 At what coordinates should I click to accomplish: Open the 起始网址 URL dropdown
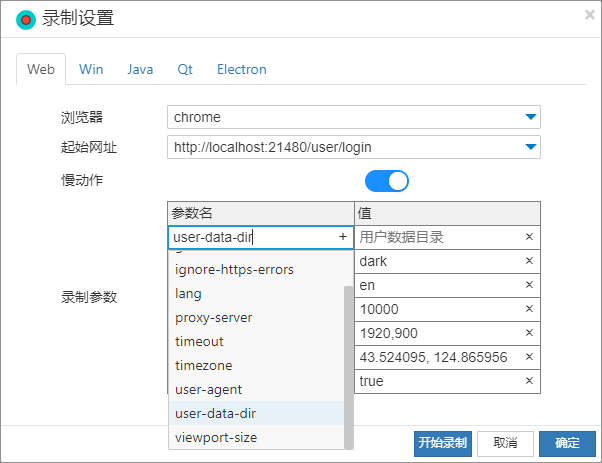(530, 148)
